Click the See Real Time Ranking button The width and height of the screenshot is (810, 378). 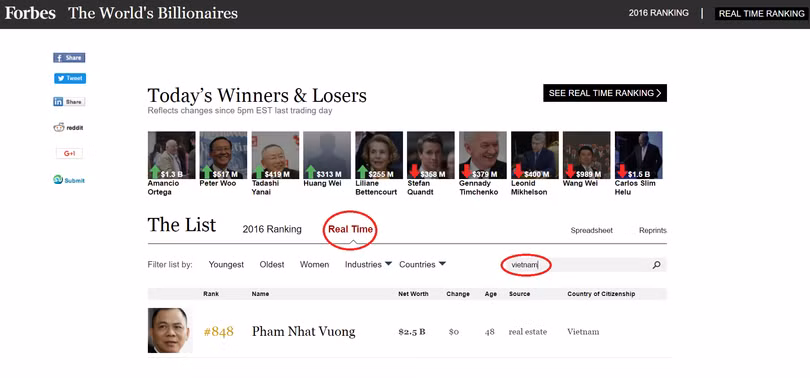click(605, 93)
